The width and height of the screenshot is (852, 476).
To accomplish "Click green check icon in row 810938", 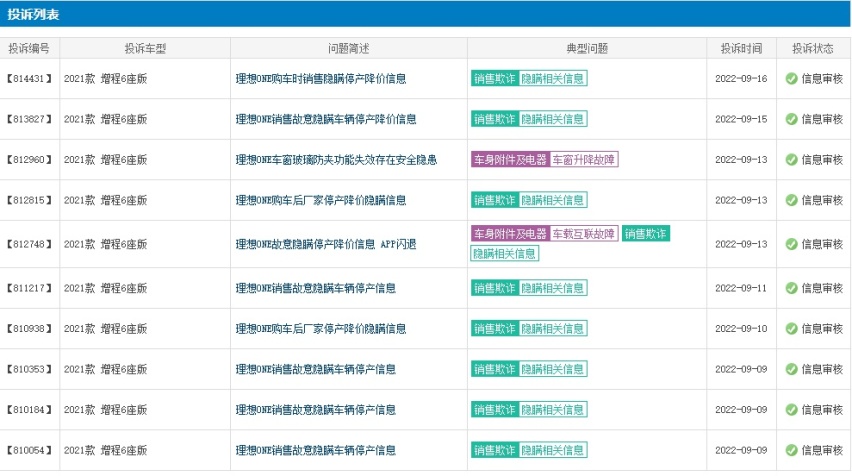I will point(791,329).
